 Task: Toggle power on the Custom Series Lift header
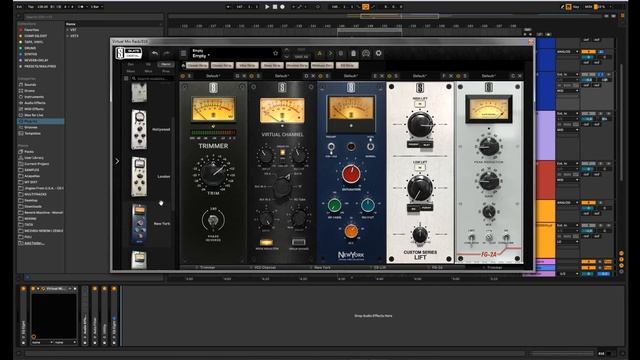(x=389, y=76)
